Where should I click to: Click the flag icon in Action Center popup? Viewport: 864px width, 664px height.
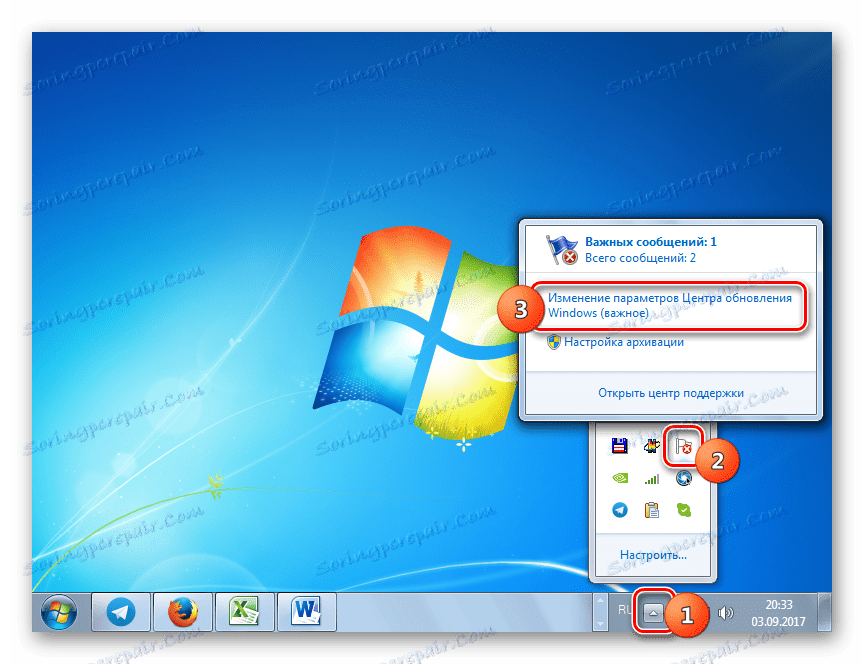point(561,250)
